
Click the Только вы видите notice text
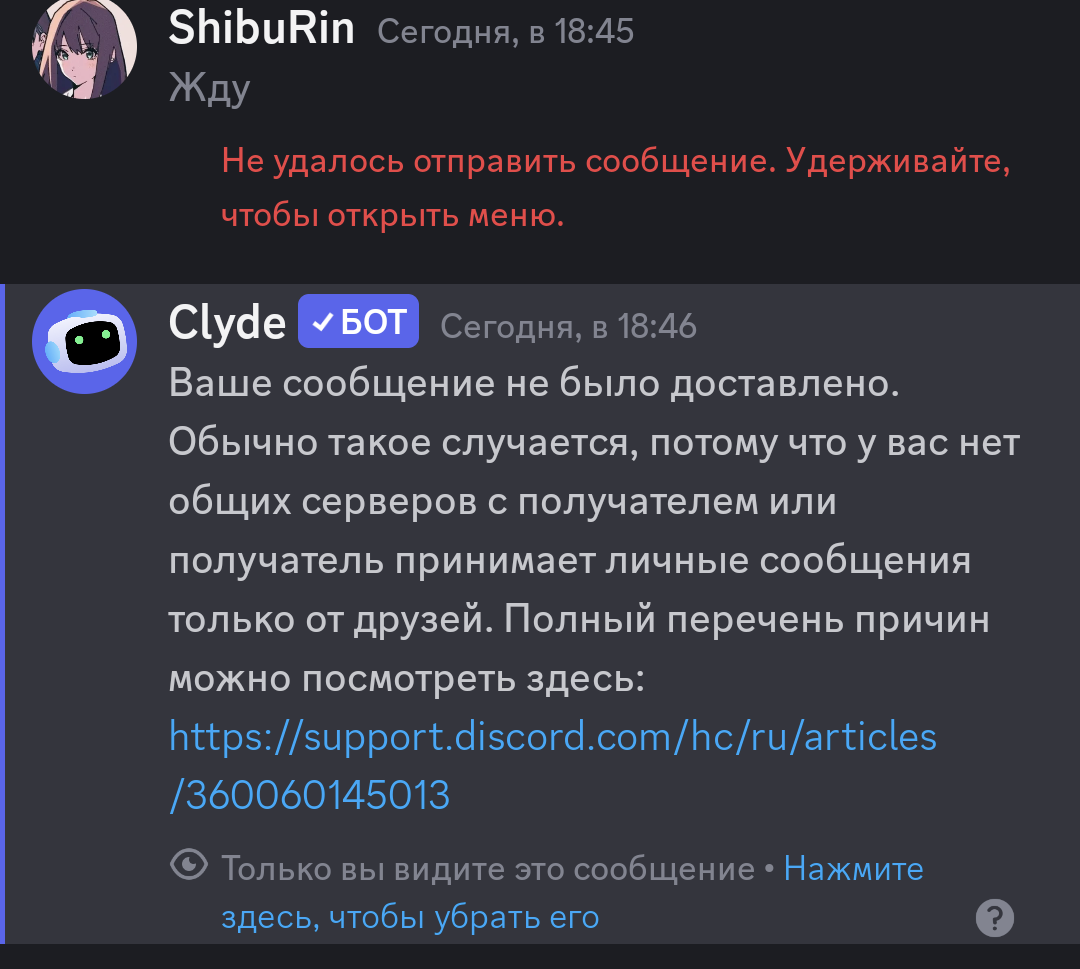[x=488, y=868]
